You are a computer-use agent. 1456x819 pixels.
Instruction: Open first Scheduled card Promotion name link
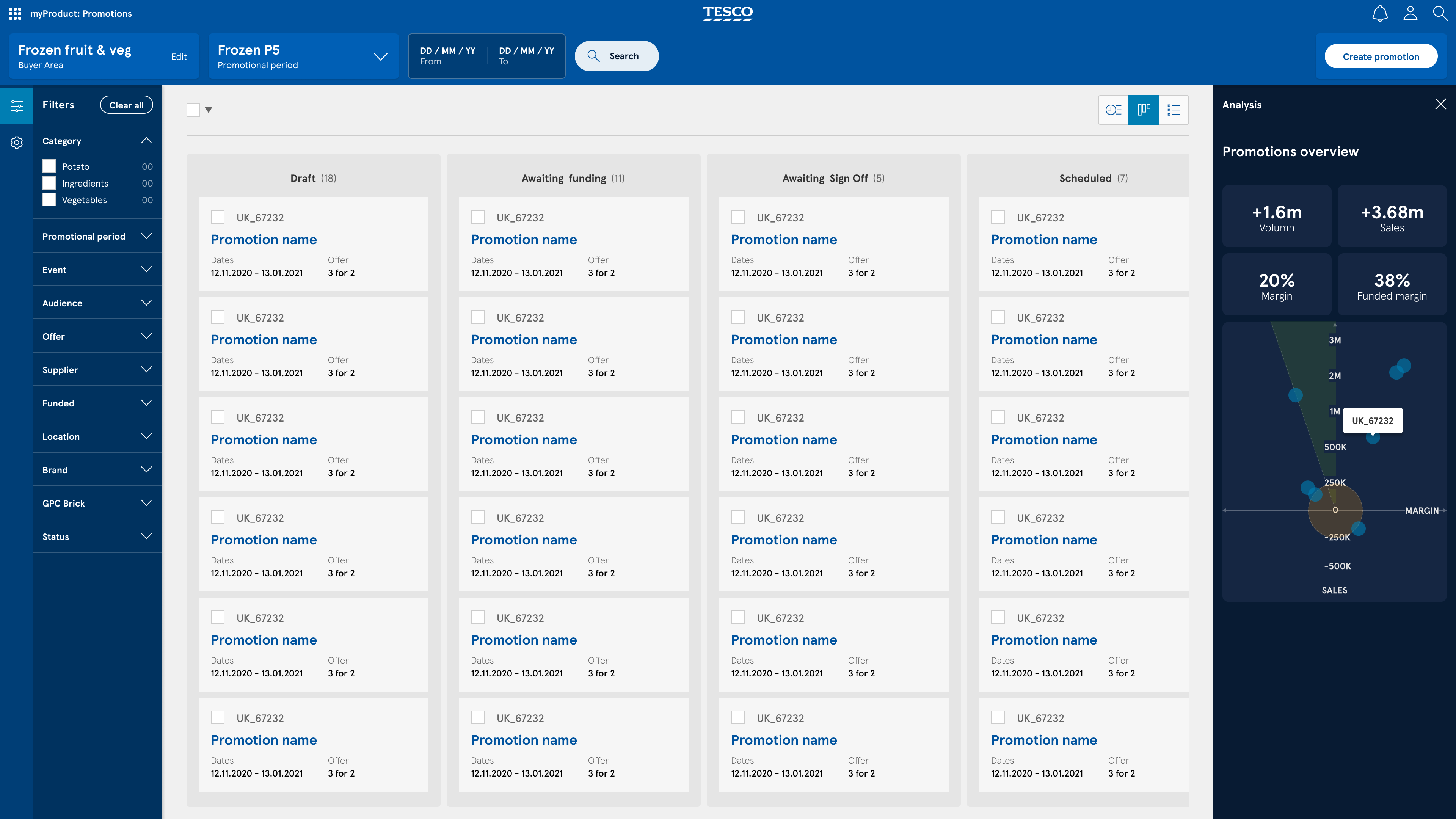click(1044, 240)
